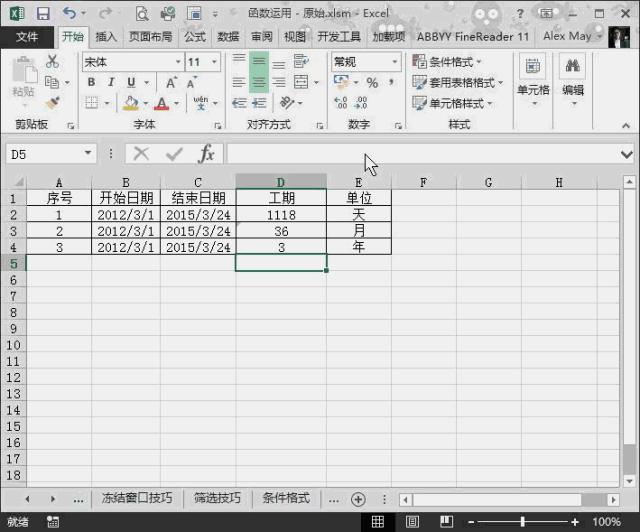
Task: Toggle middle vertical alignment
Action: click(x=259, y=61)
